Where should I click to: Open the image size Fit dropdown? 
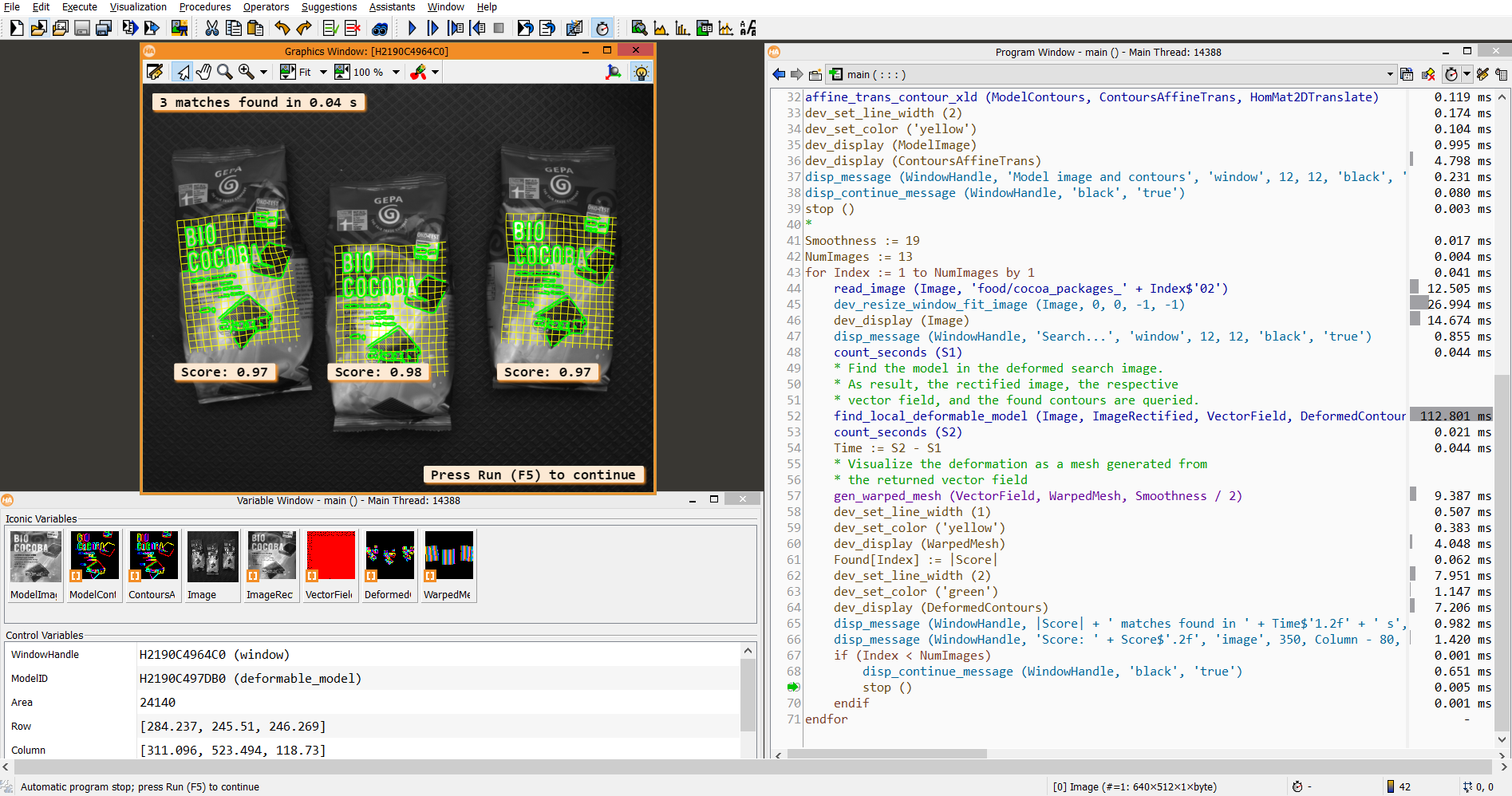click(x=322, y=72)
